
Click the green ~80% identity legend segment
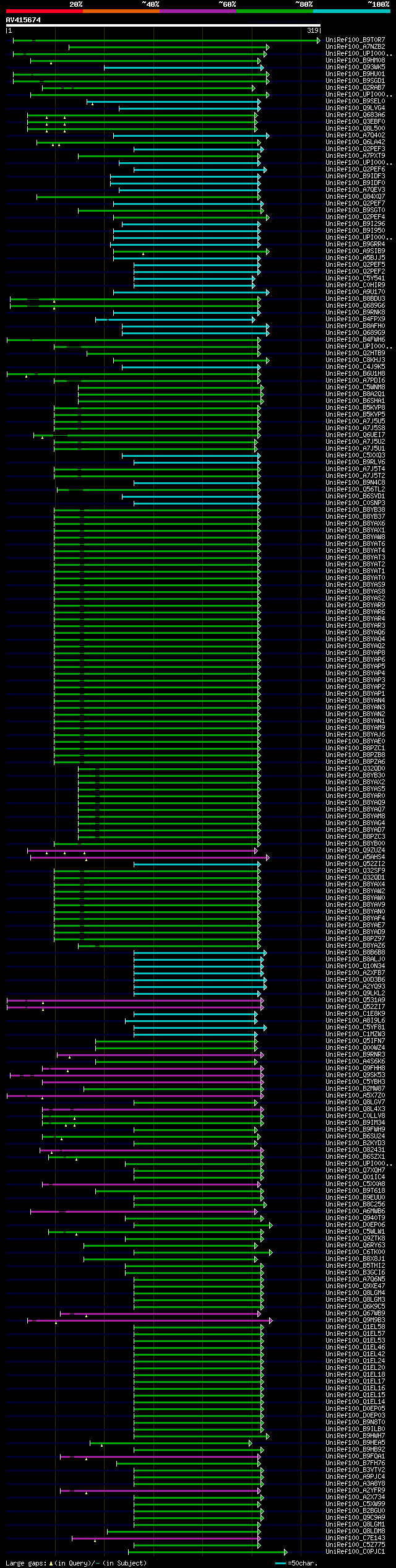274,11
